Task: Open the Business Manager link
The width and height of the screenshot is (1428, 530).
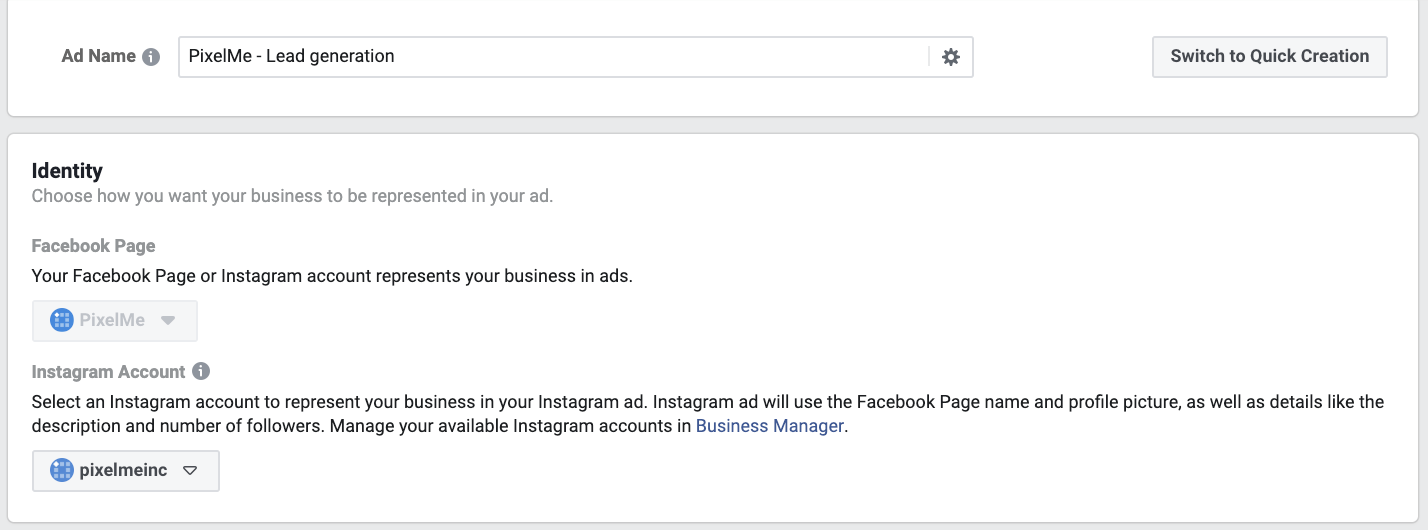Action: pyautogui.click(x=771, y=426)
